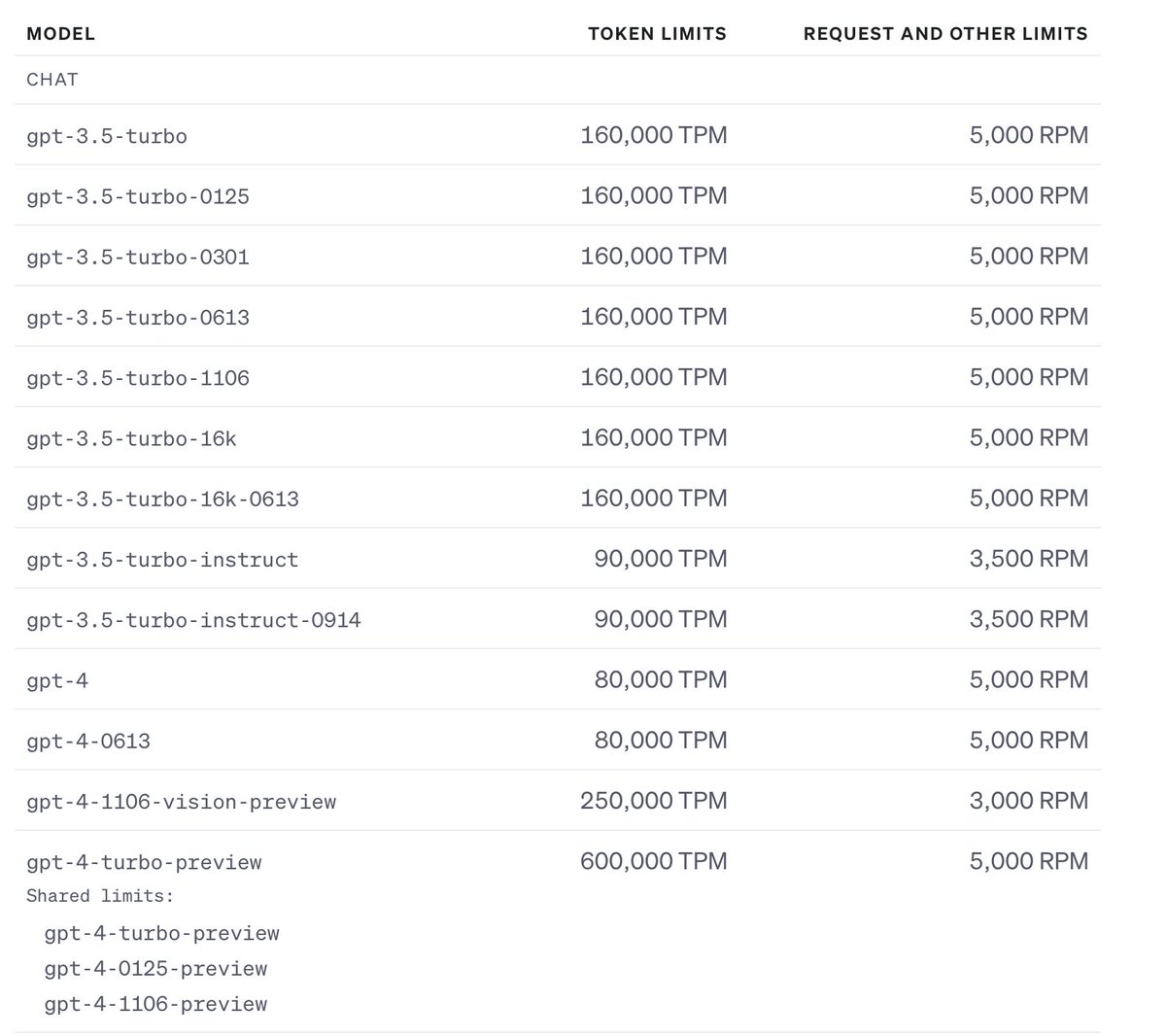The height and width of the screenshot is (1036, 1166).
Task: Click the gpt-3.5-turbo-instruct model name
Action: [161, 559]
